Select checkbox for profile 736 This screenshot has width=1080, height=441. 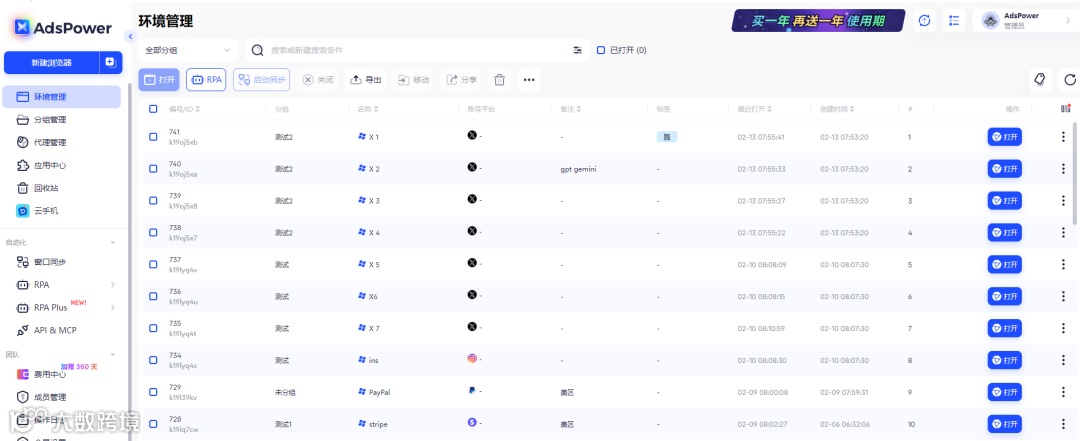point(153,296)
